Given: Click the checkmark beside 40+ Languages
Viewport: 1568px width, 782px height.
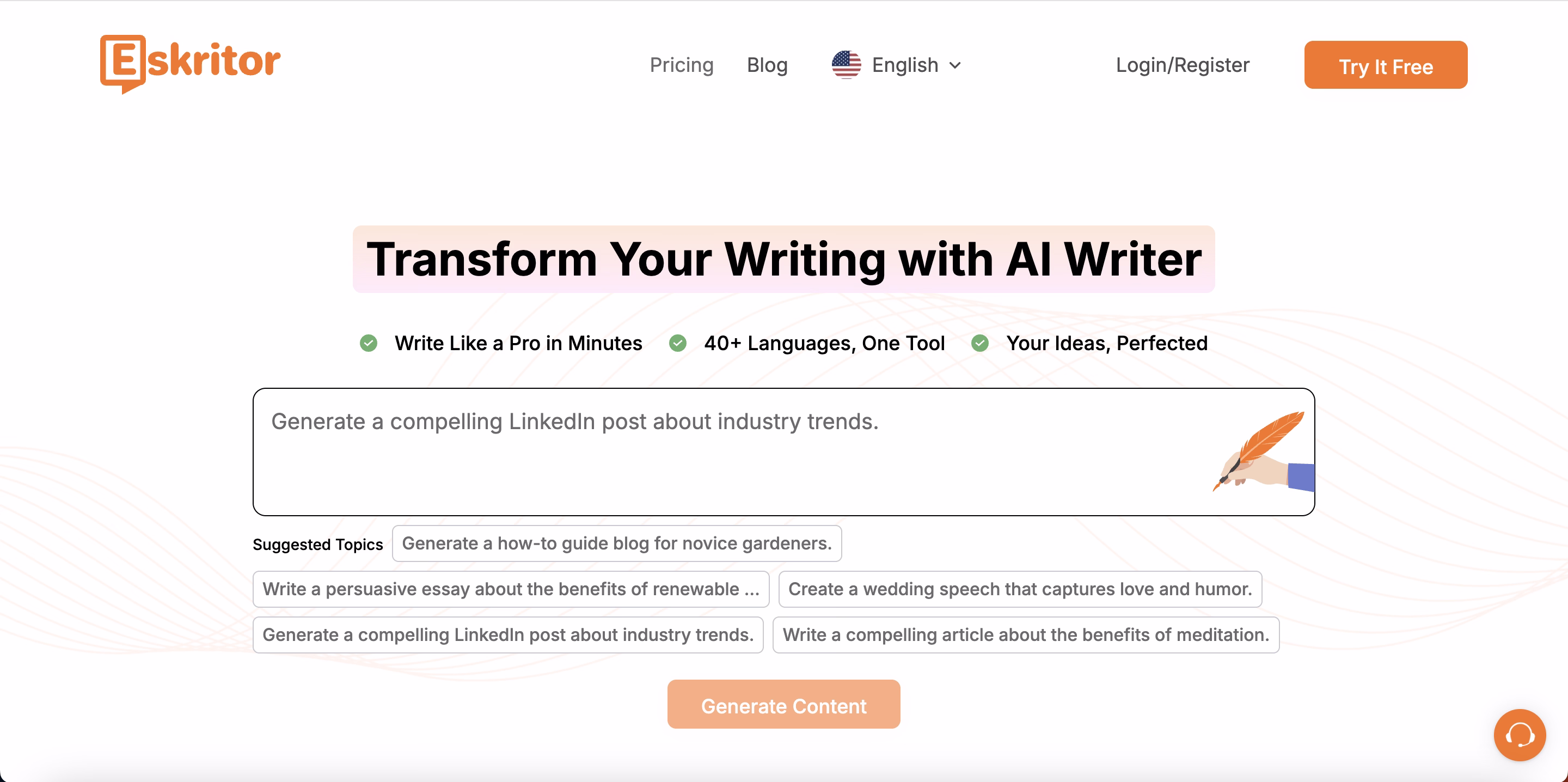Looking at the screenshot, I should (x=677, y=344).
